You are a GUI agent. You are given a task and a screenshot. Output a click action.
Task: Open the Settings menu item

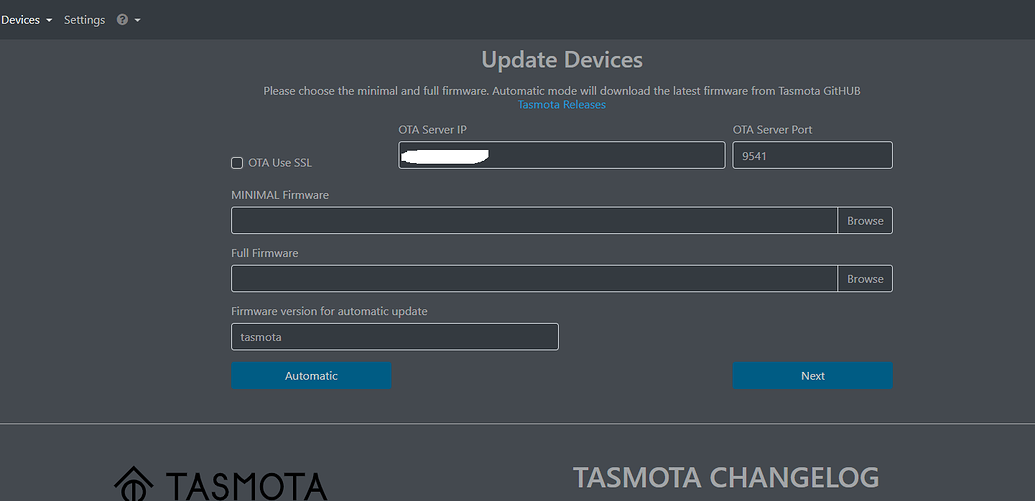pyautogui.click(x=84, y=20)
